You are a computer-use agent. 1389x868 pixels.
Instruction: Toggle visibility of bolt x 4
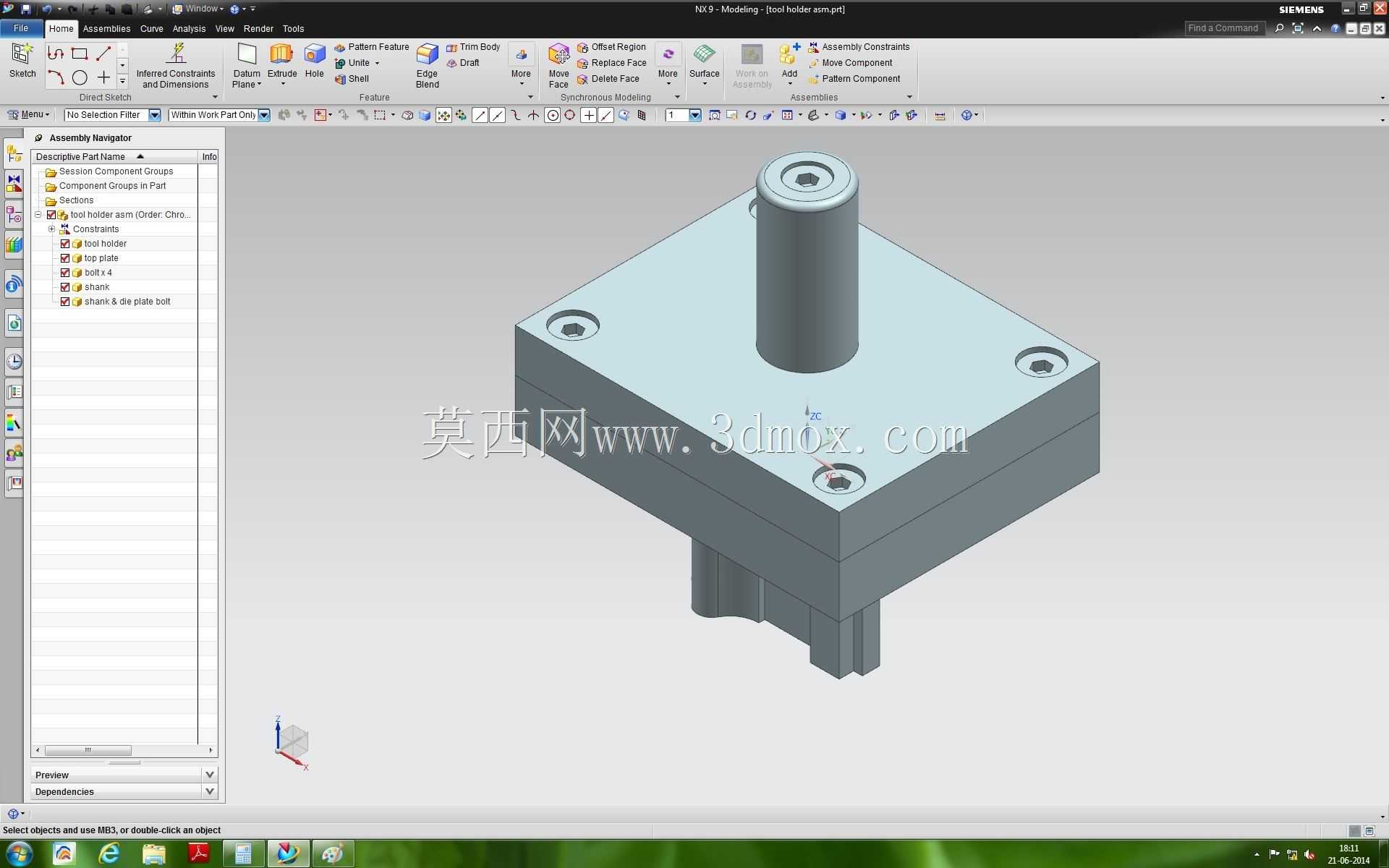tap(65, 273)
